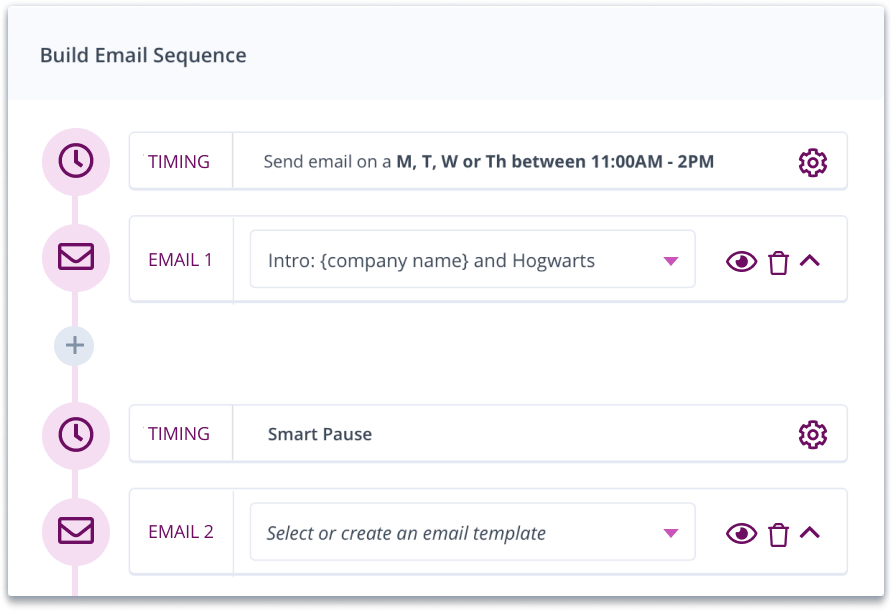
Task: Delete Email 2 using the trash icon
Action: pos(778,534)
